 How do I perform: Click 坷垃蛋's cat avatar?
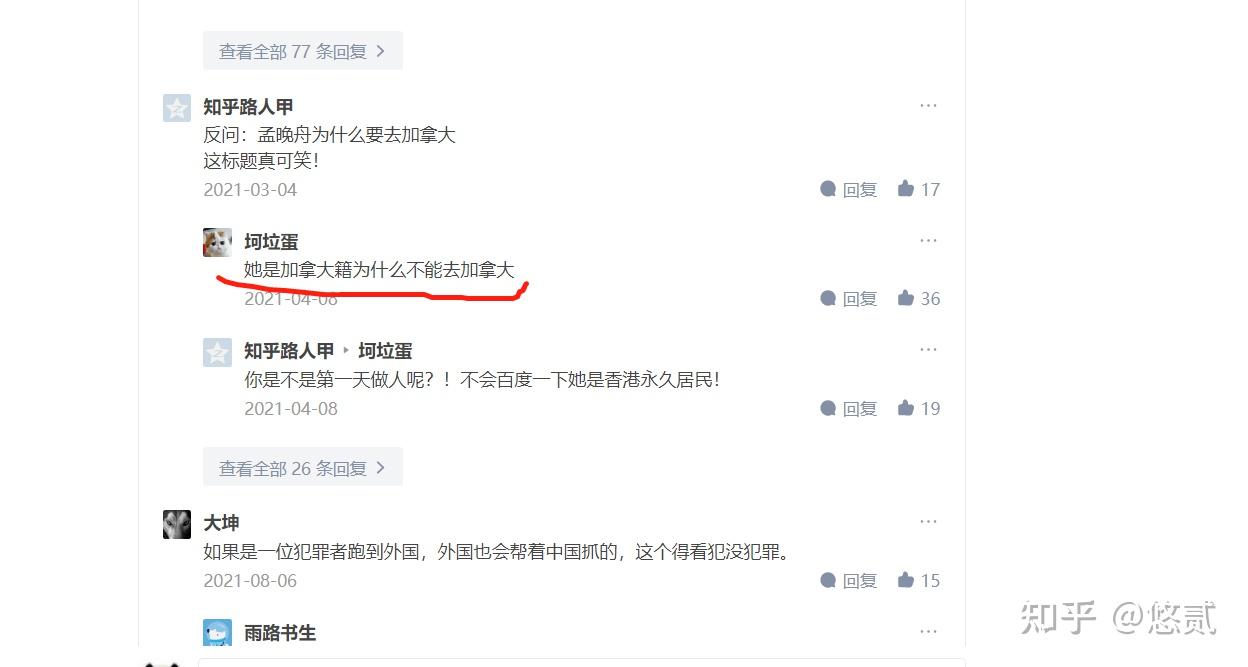click(x=217, y=242)
